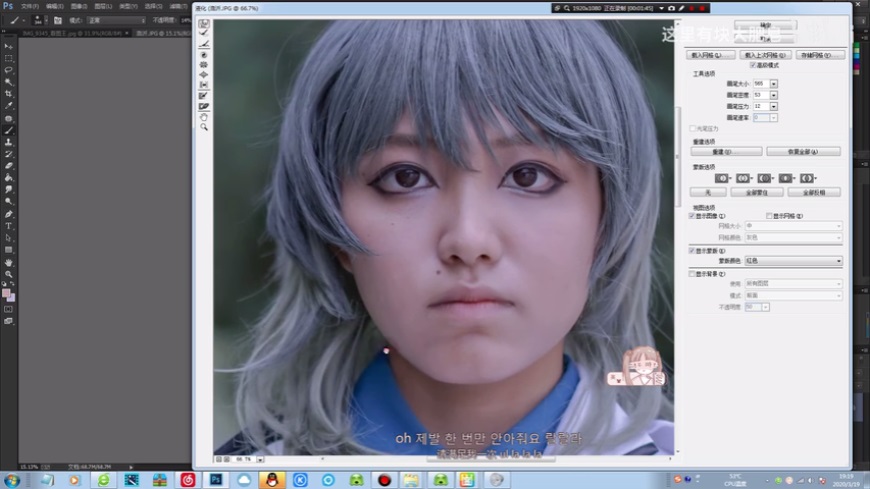Select the Freeze Mask tool
Screen dimensions: 870x489
[204, 95]
